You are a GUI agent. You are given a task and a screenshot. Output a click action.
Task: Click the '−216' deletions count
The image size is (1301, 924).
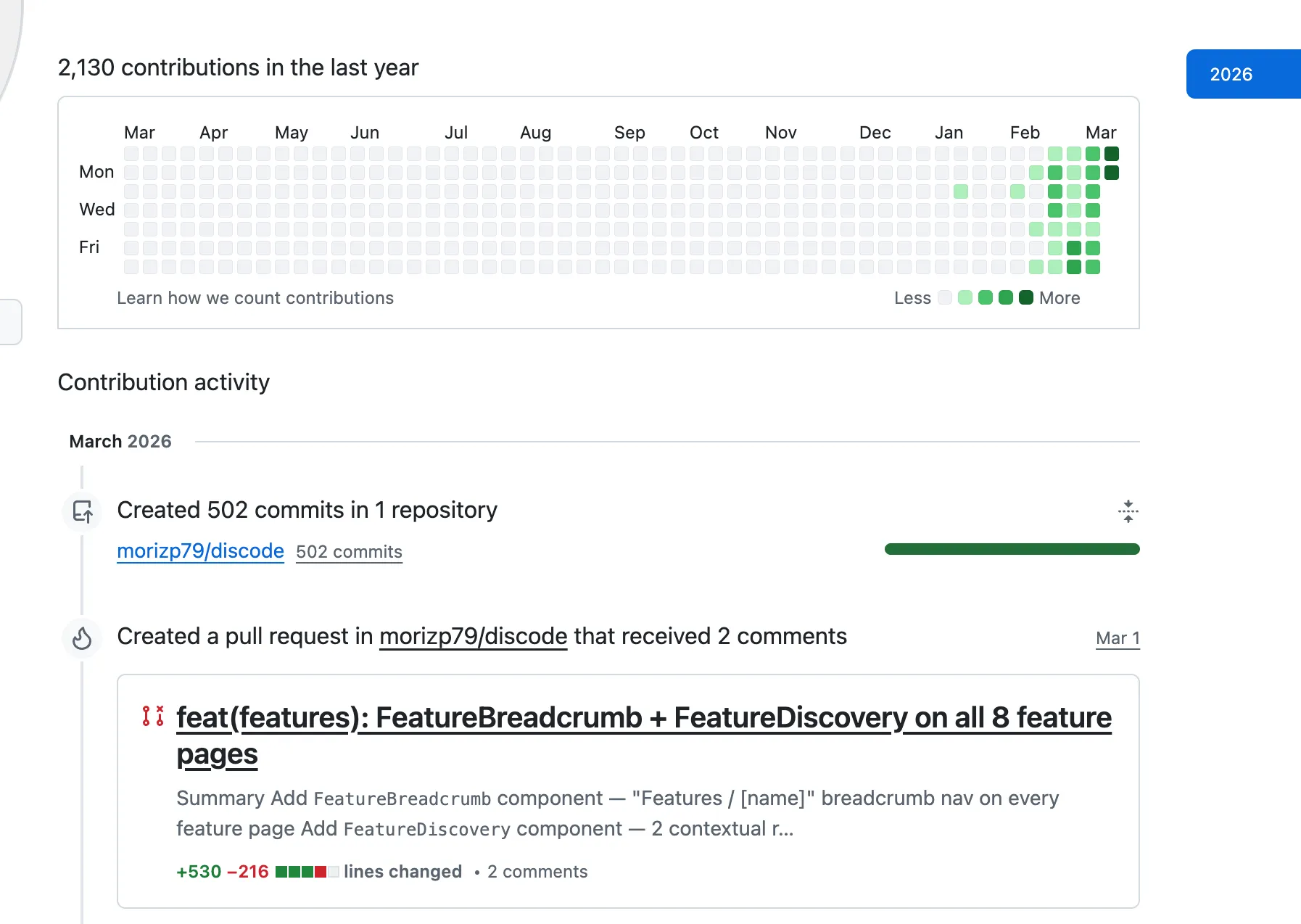click(248, 872)
